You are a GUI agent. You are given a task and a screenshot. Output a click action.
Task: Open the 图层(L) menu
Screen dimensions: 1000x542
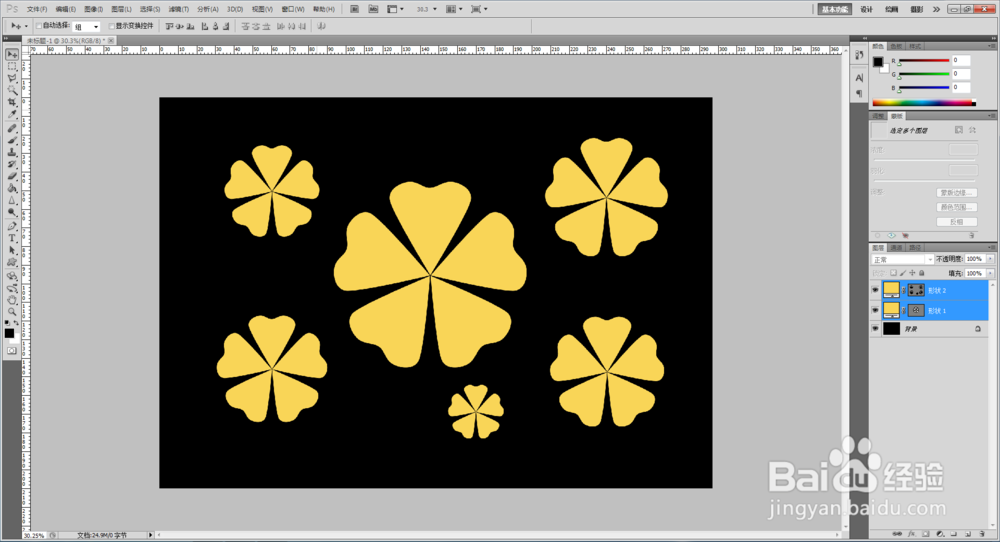click(121, 9)
